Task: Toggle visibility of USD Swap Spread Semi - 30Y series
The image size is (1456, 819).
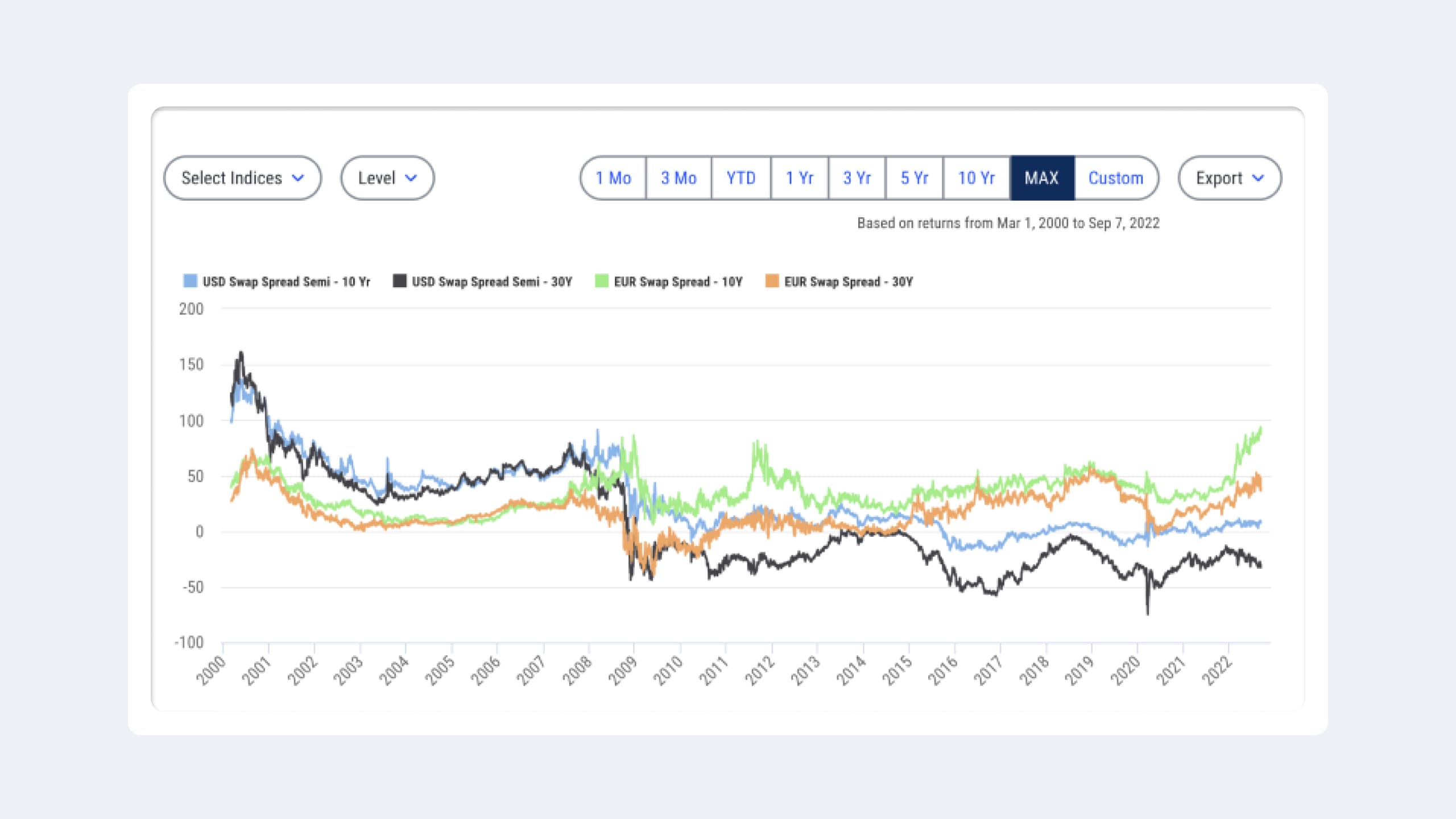Action: pos(399,281)
